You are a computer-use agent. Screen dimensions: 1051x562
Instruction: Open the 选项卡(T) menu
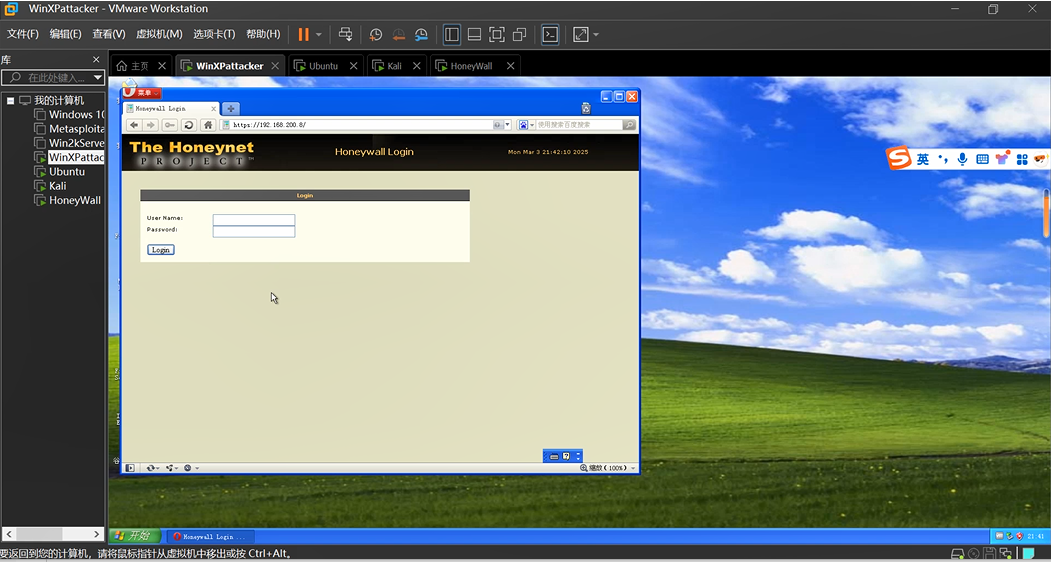pos(214,34)
